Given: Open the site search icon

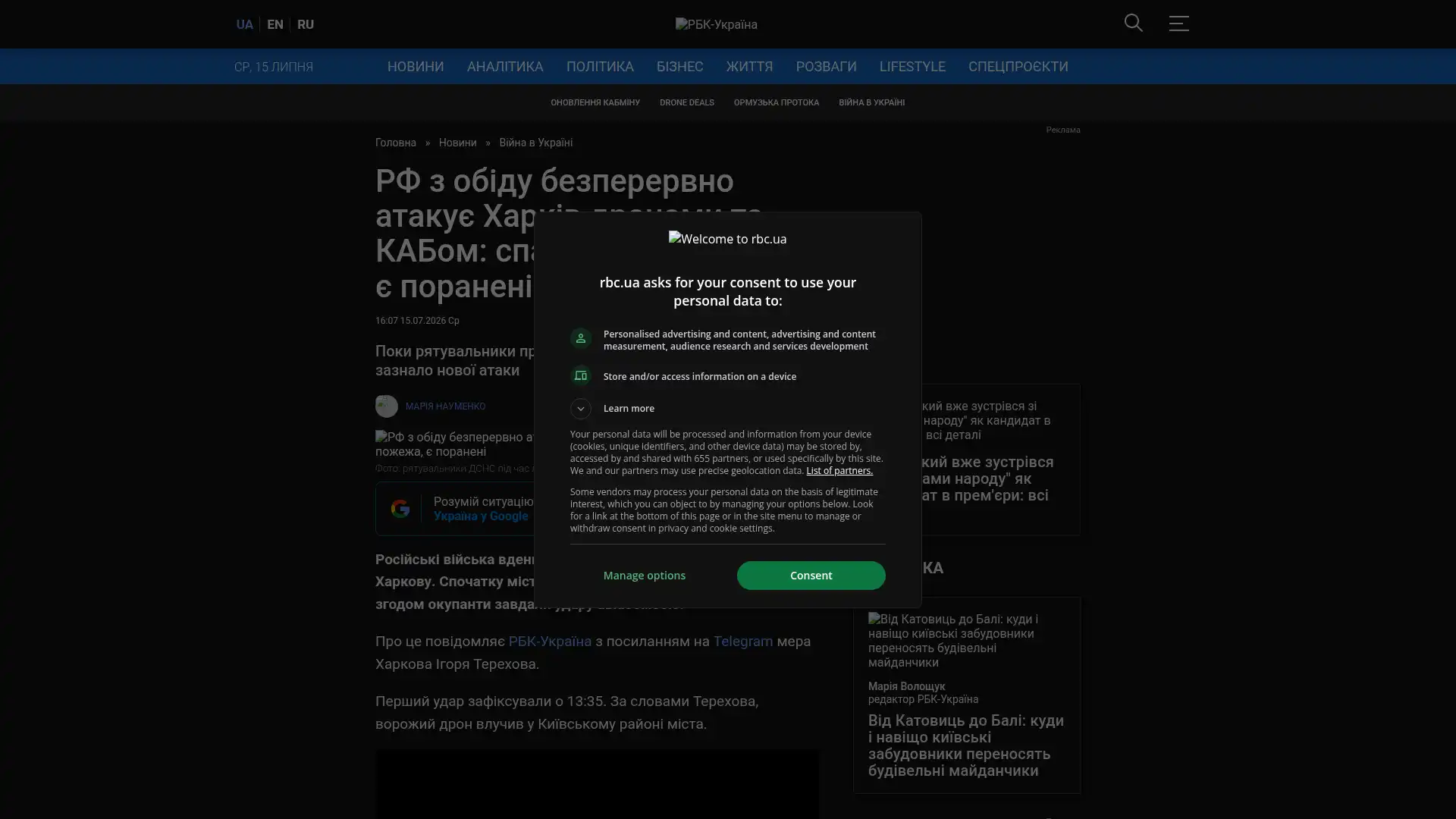Looking at the screenshot, I should [1133, 24].
